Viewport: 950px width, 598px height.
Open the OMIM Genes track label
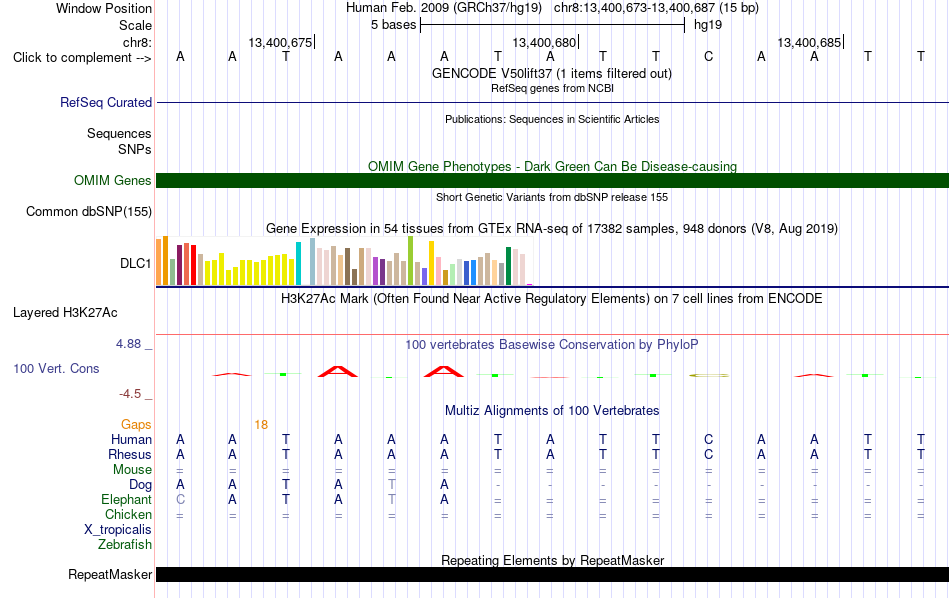pyautogui.click(x=112, y=181)
